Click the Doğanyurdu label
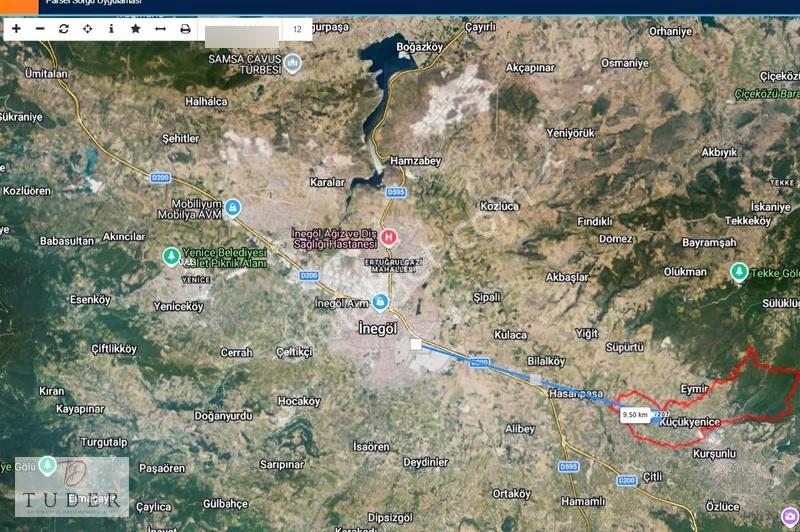 pyautogui.click(x=223, y=416)
